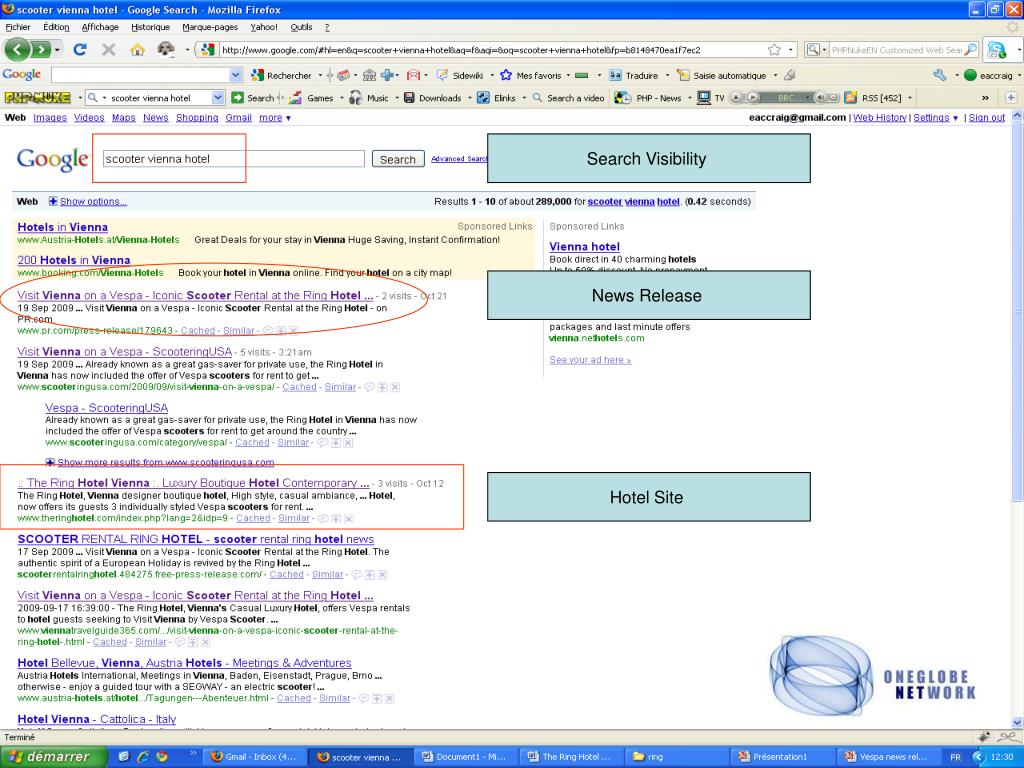Go forward with the green forward arrow

tap(40, 50)
